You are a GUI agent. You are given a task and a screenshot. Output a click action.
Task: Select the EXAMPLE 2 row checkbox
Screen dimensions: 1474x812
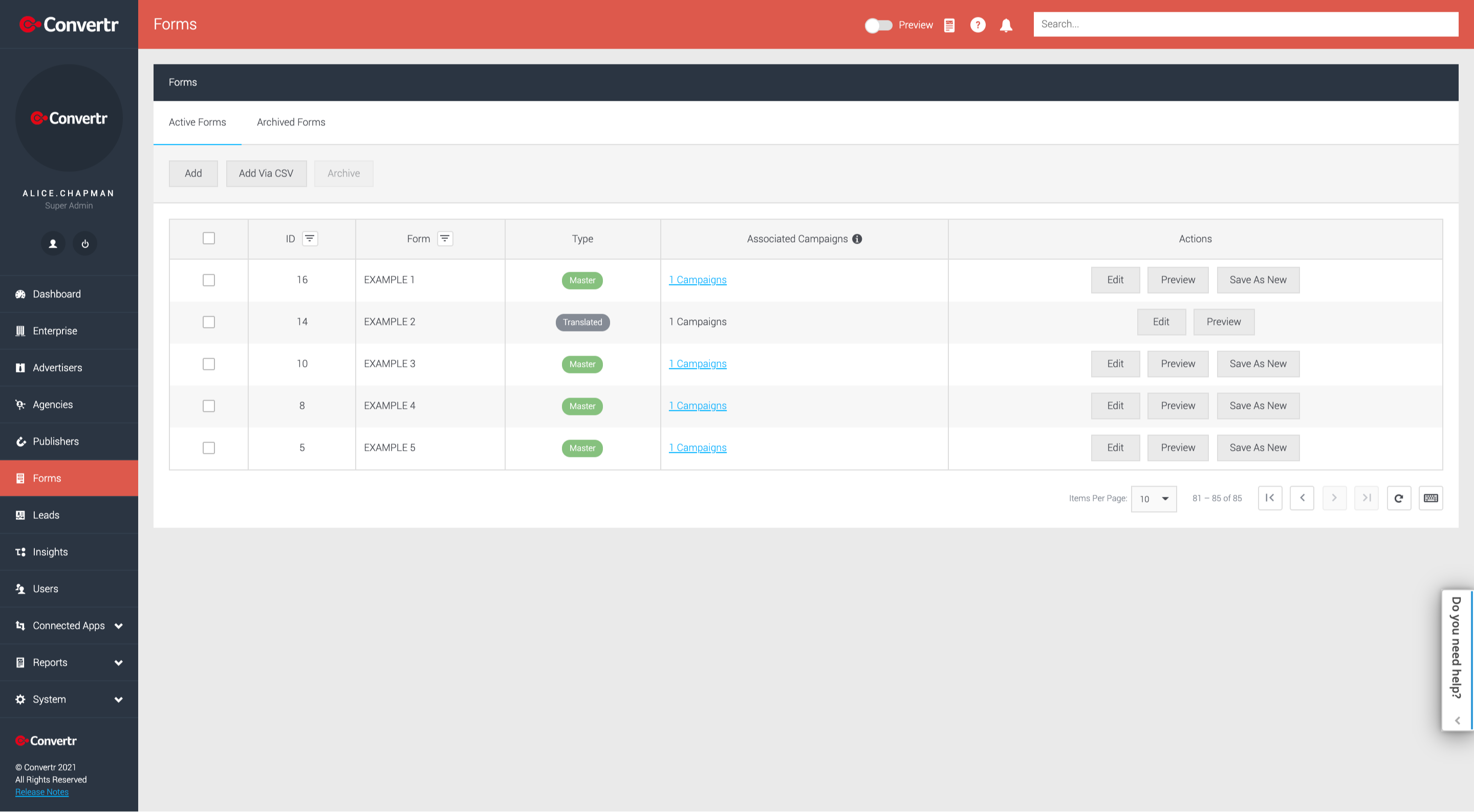(x=209, y=322)
